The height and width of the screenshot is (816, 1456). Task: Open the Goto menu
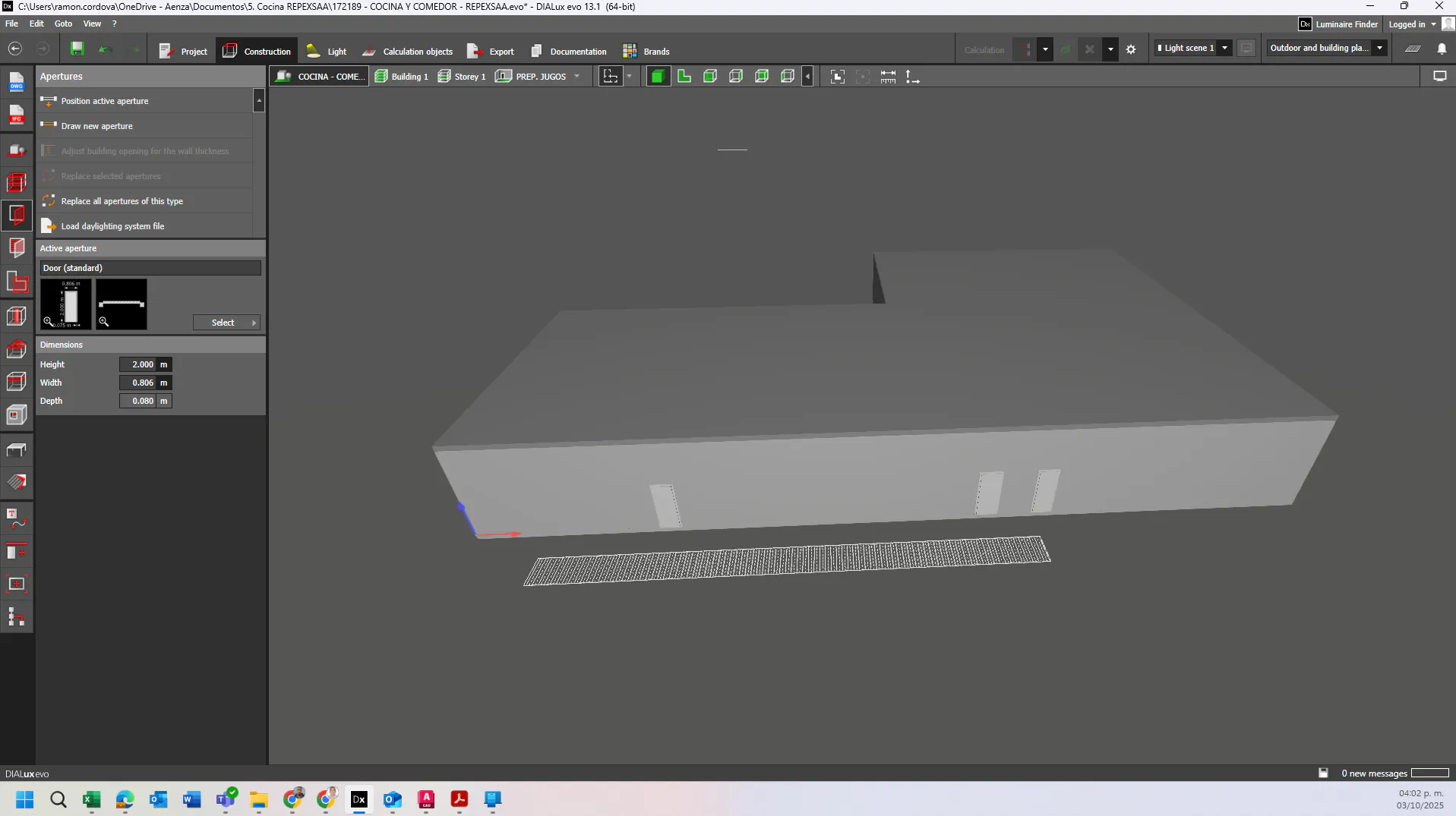click(63, 24)
